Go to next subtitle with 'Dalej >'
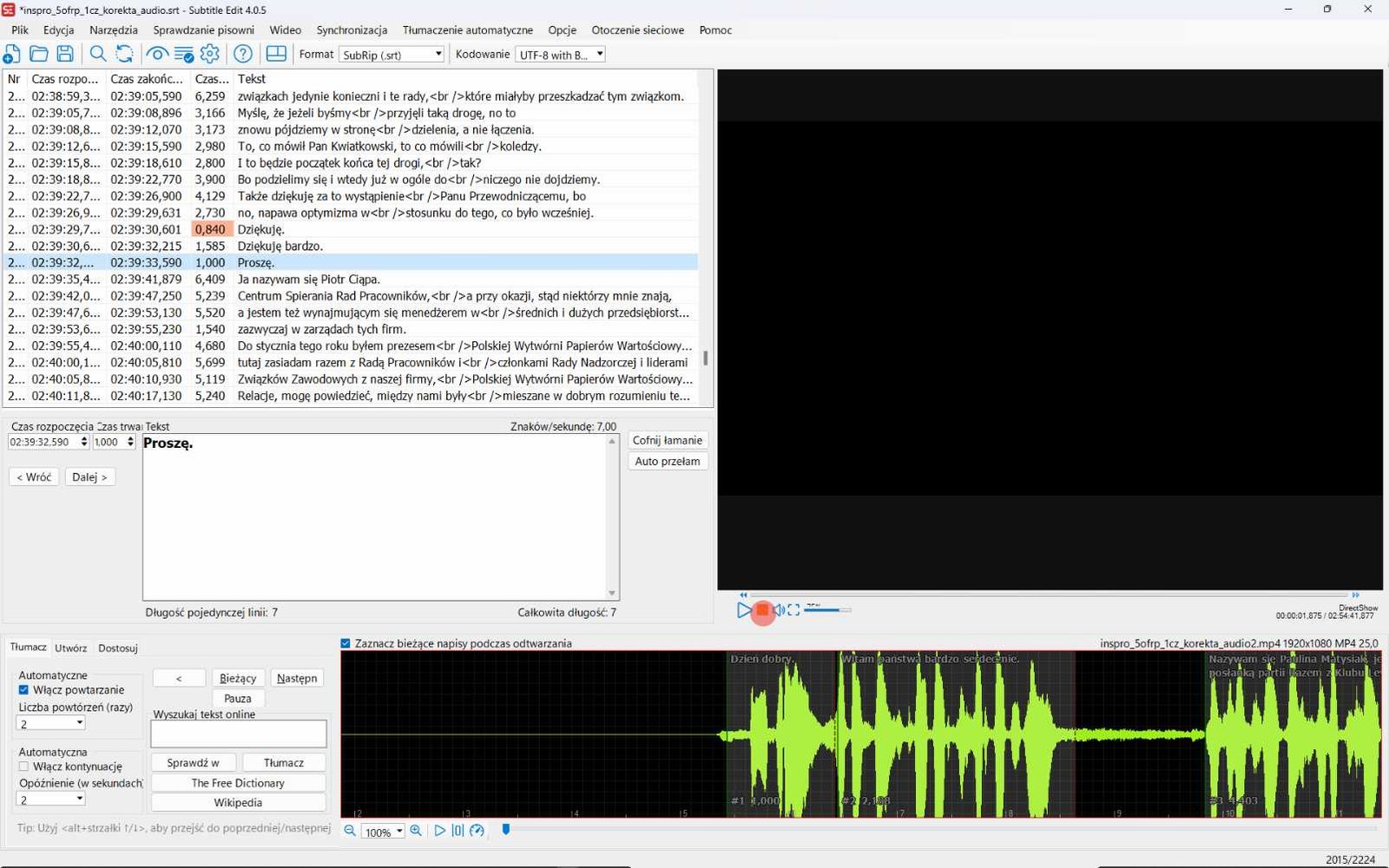Screen dimensions: 1389x868 pos(90,477)
